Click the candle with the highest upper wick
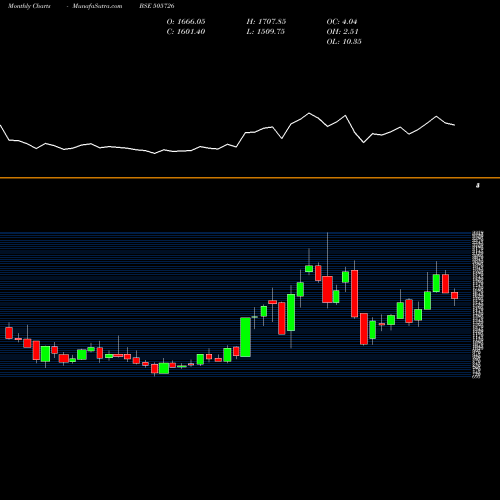 pyautogui.click(x=327, y=289)
